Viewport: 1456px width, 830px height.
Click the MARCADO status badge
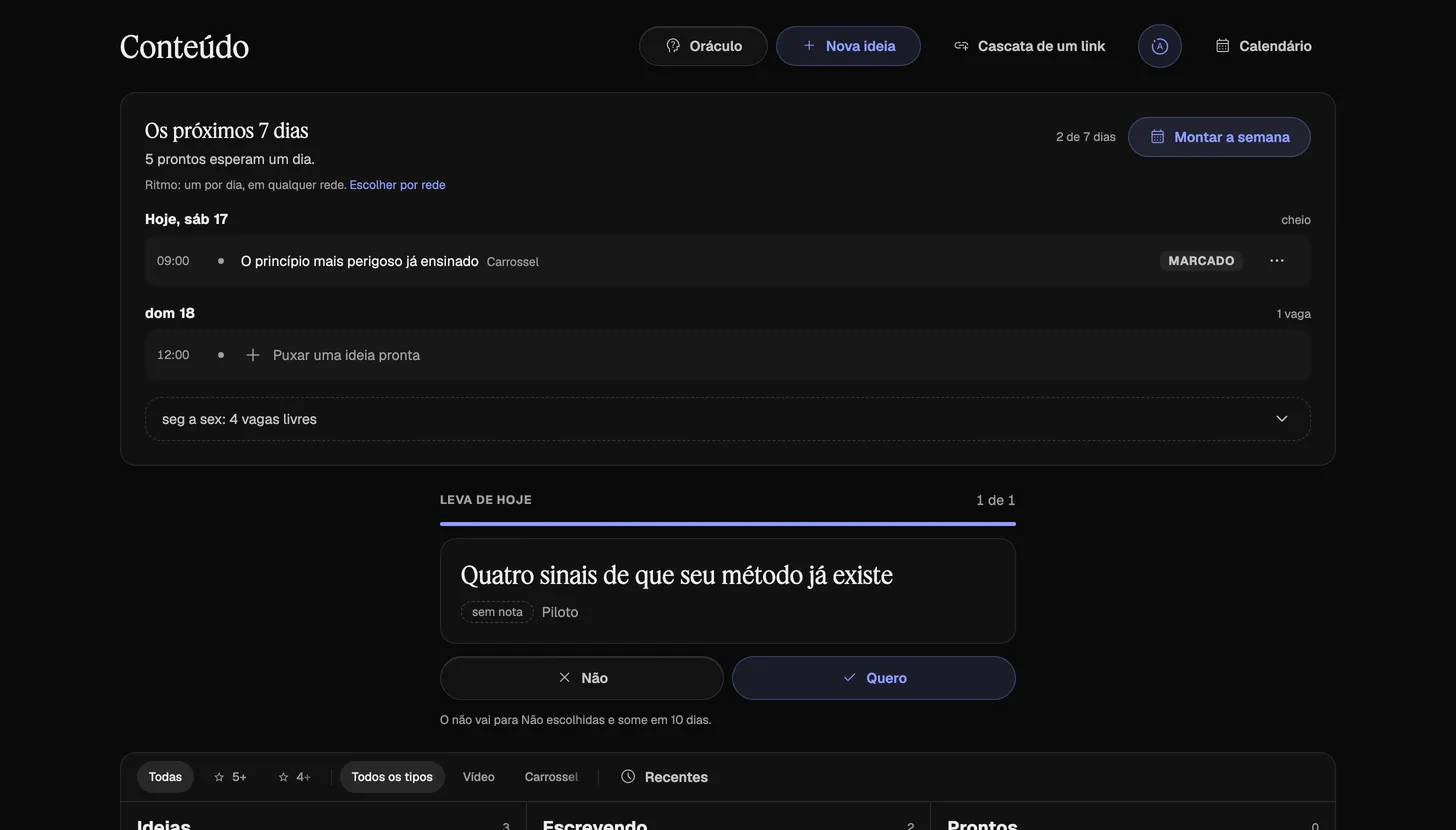pos(1201,261)
